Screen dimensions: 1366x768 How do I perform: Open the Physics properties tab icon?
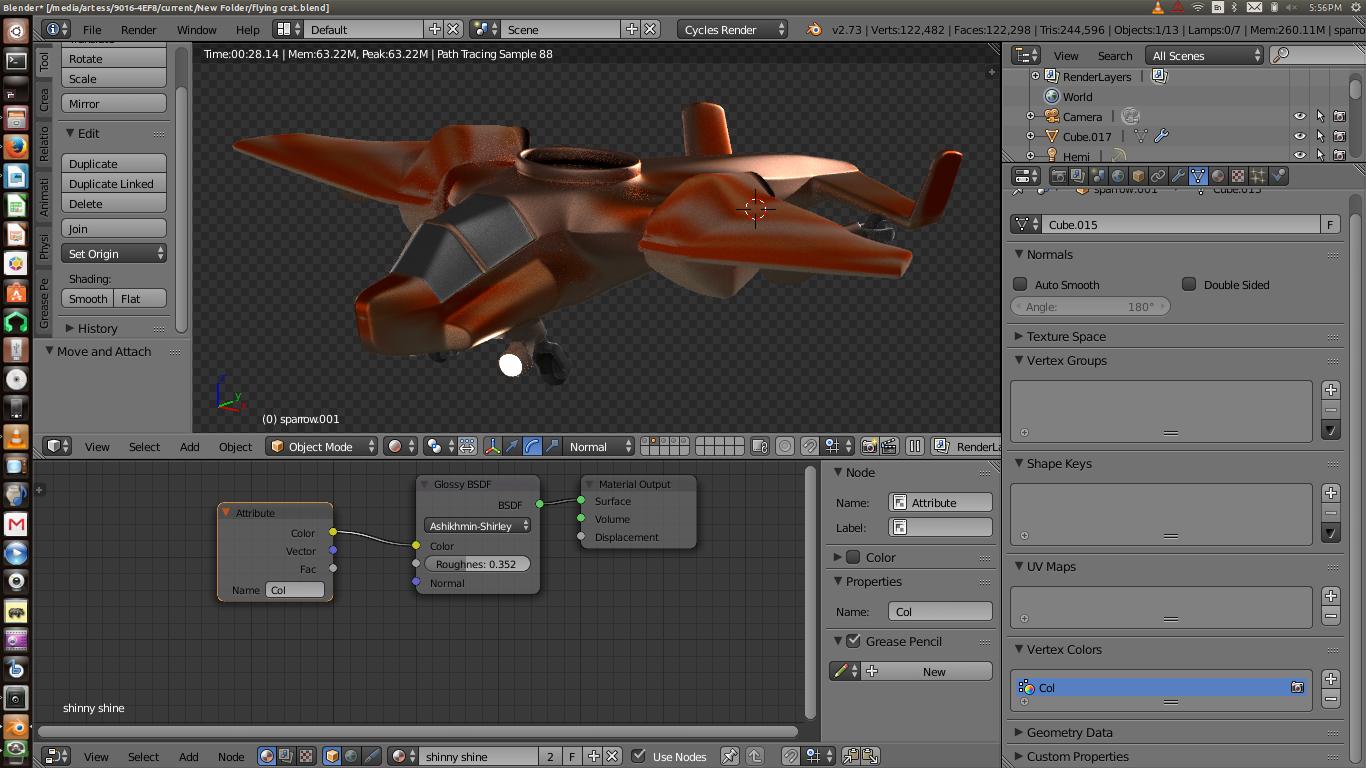click(x=1278, y=176)
